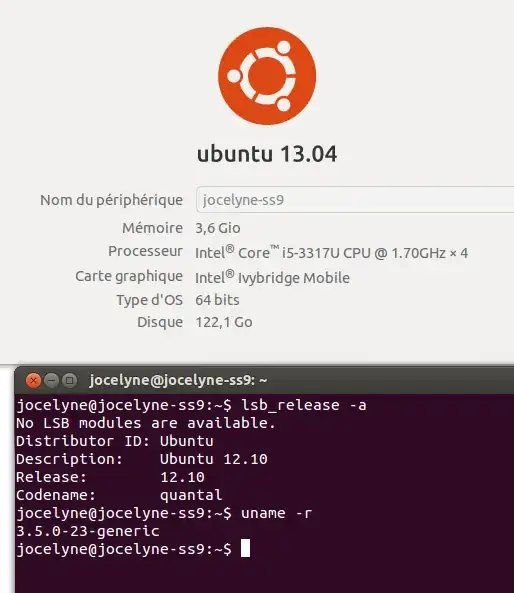Close the terminal window with red X
514x593 pixels.
point(33,380)
